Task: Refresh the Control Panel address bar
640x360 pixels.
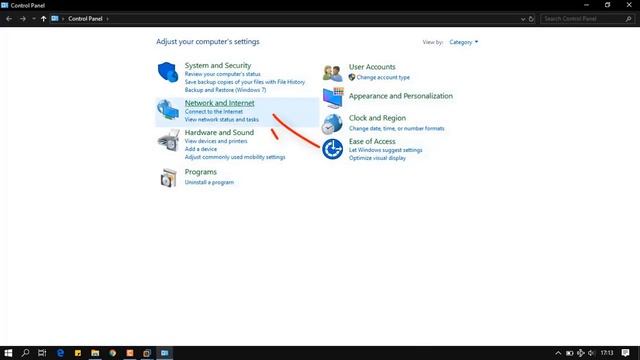Action: 531,19
